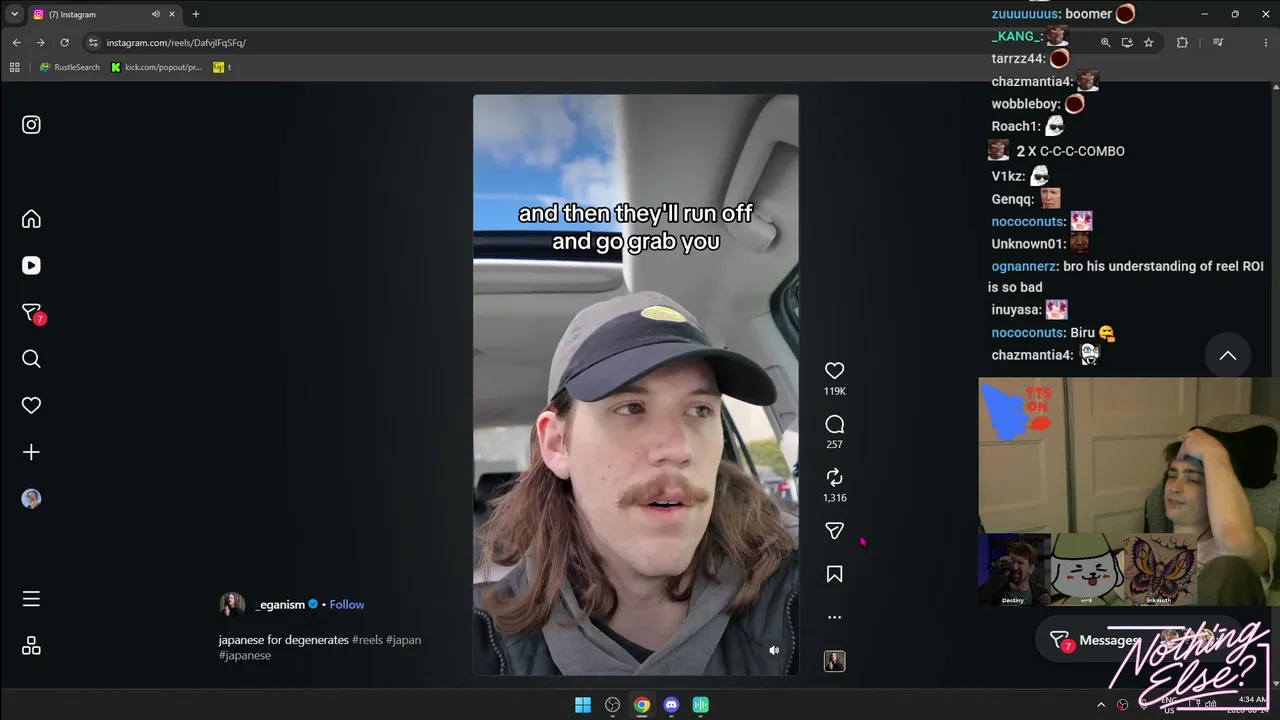Focus the address bar URL
The image size is (1280, 720).
pyautogui.click(x=176, y=43)
